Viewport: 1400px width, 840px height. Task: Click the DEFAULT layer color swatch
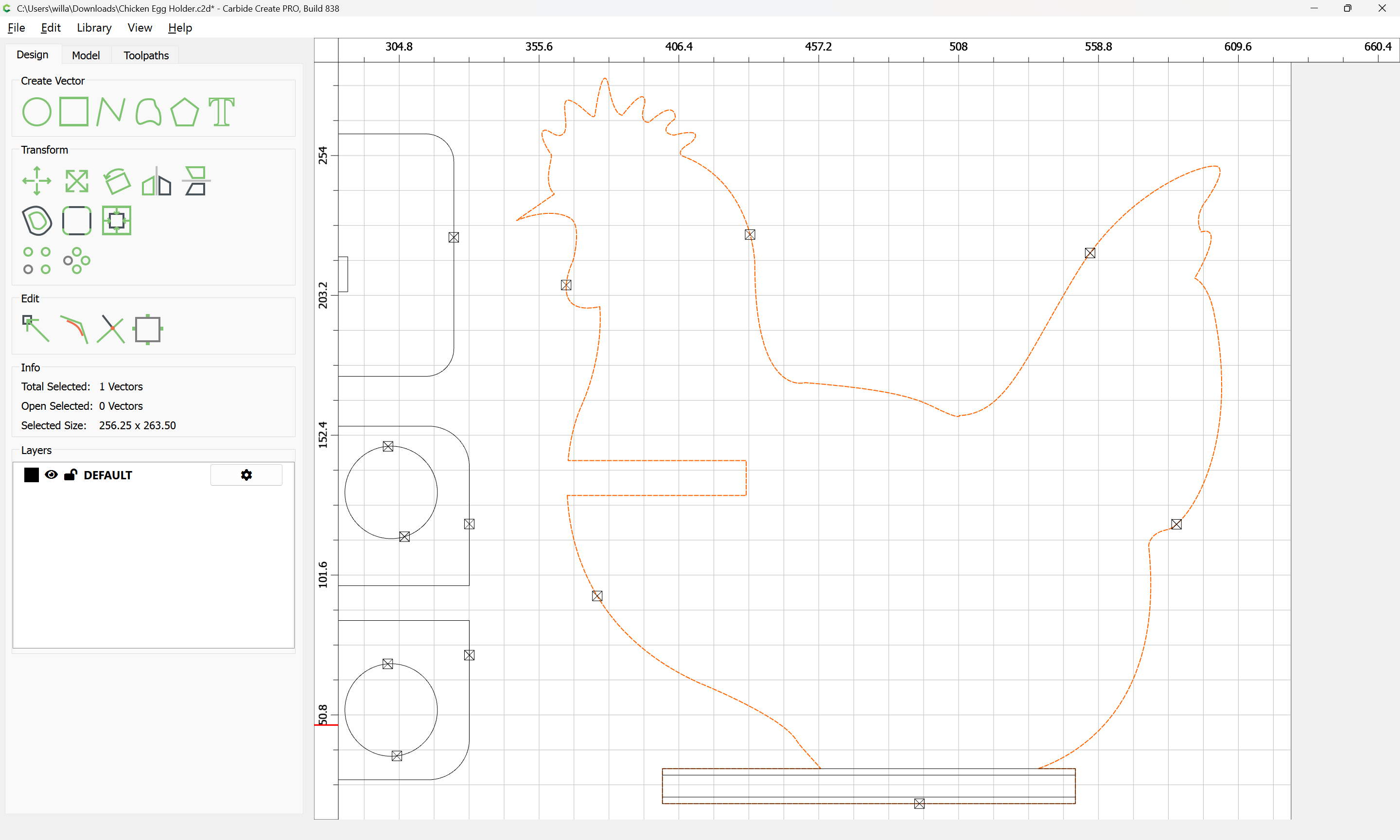(x=32, y=475)
